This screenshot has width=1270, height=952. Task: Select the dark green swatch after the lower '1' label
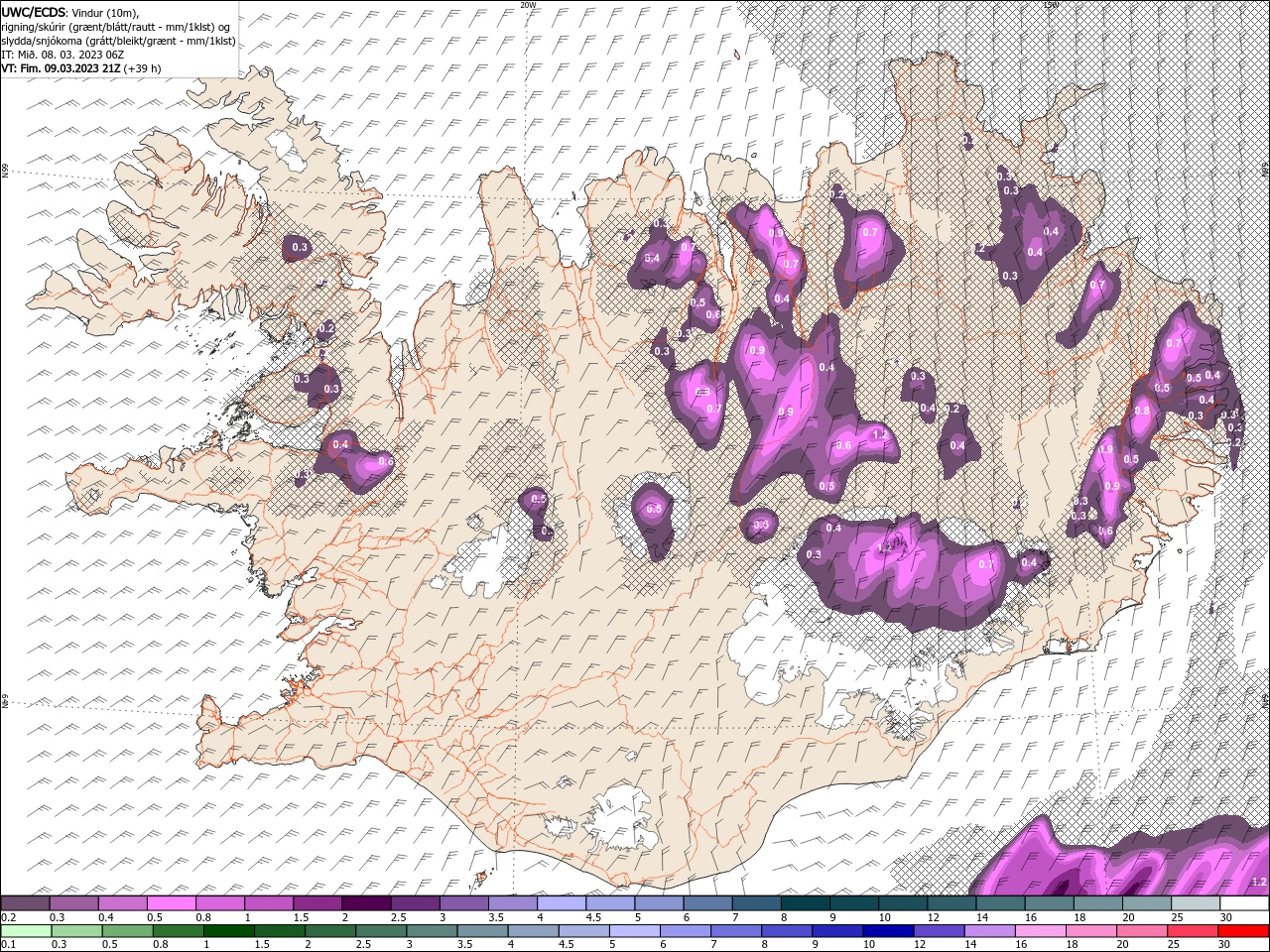pos(228,931)
